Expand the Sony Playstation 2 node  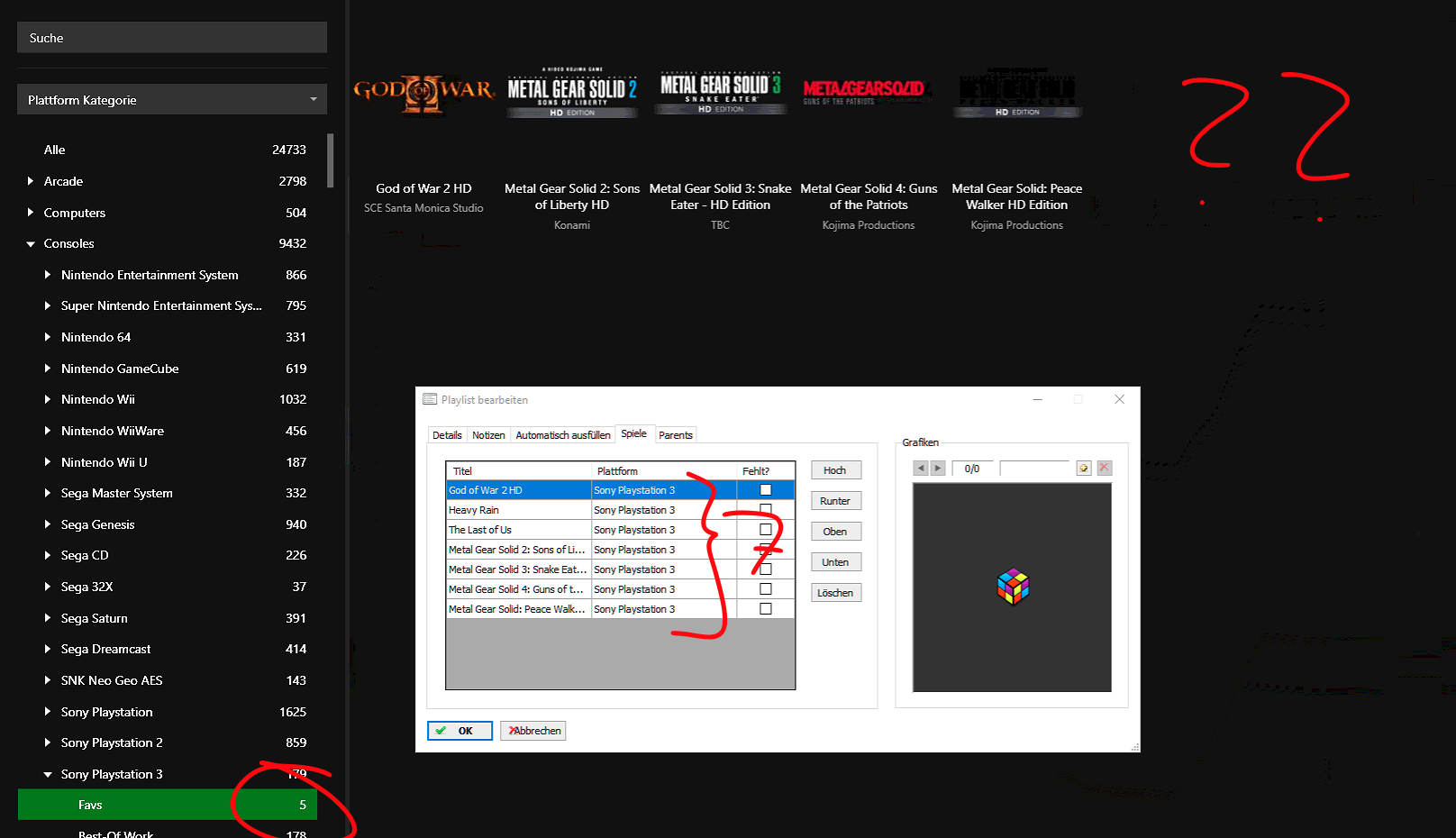48,742
